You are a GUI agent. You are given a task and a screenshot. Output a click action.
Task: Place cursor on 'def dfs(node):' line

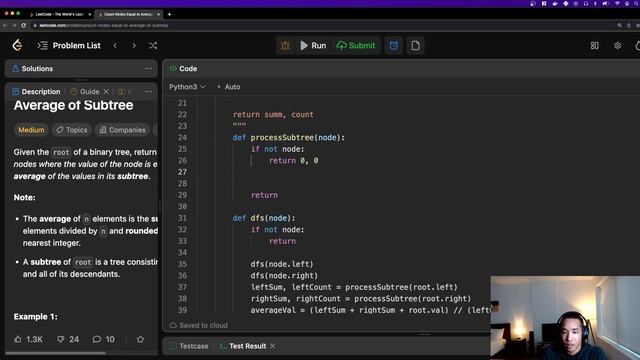[x=264, y=218]
